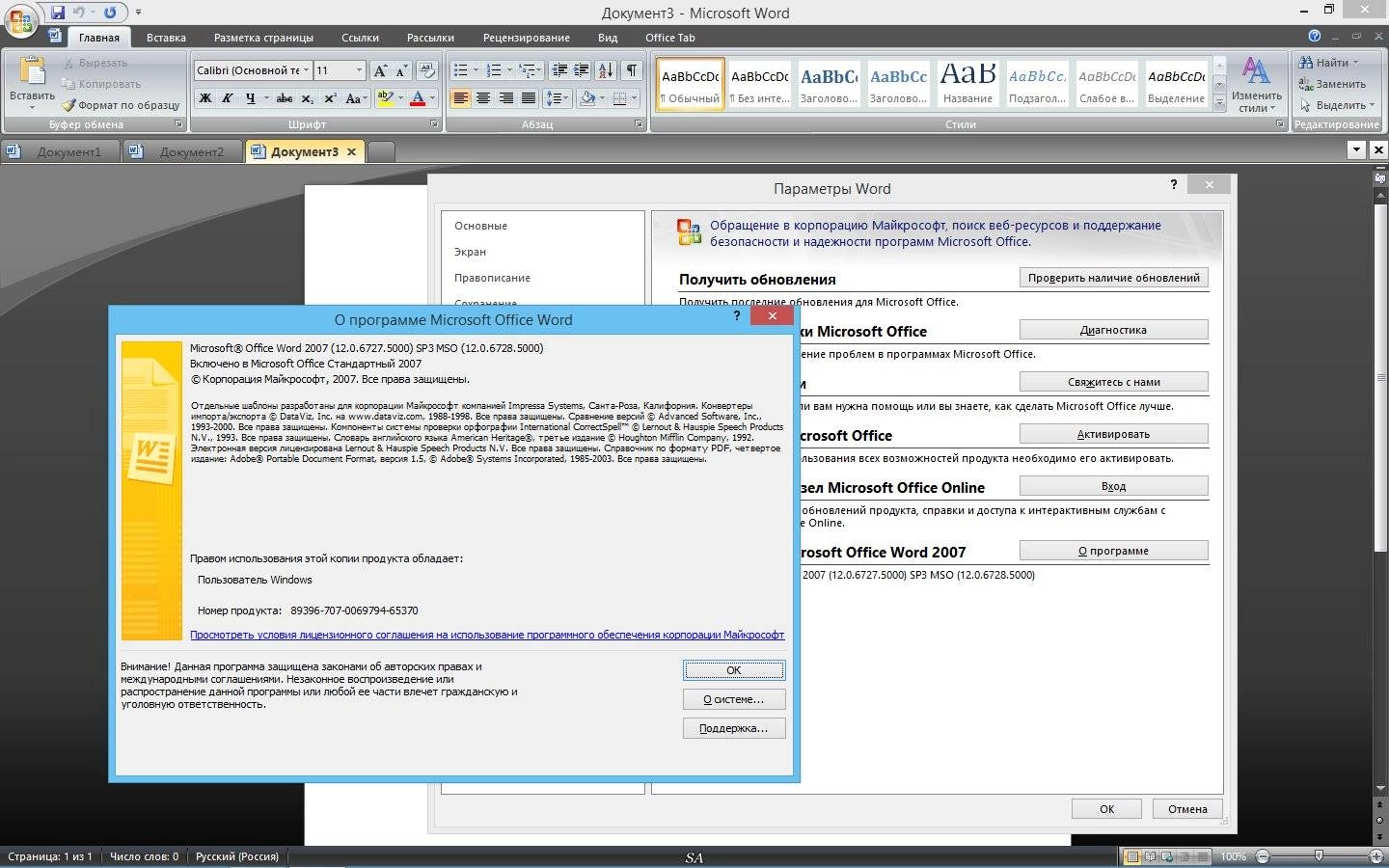This screenshot has width=1389, height=868.
Task: Open highlight color dropdown arrow
Action: pos(400,98)
